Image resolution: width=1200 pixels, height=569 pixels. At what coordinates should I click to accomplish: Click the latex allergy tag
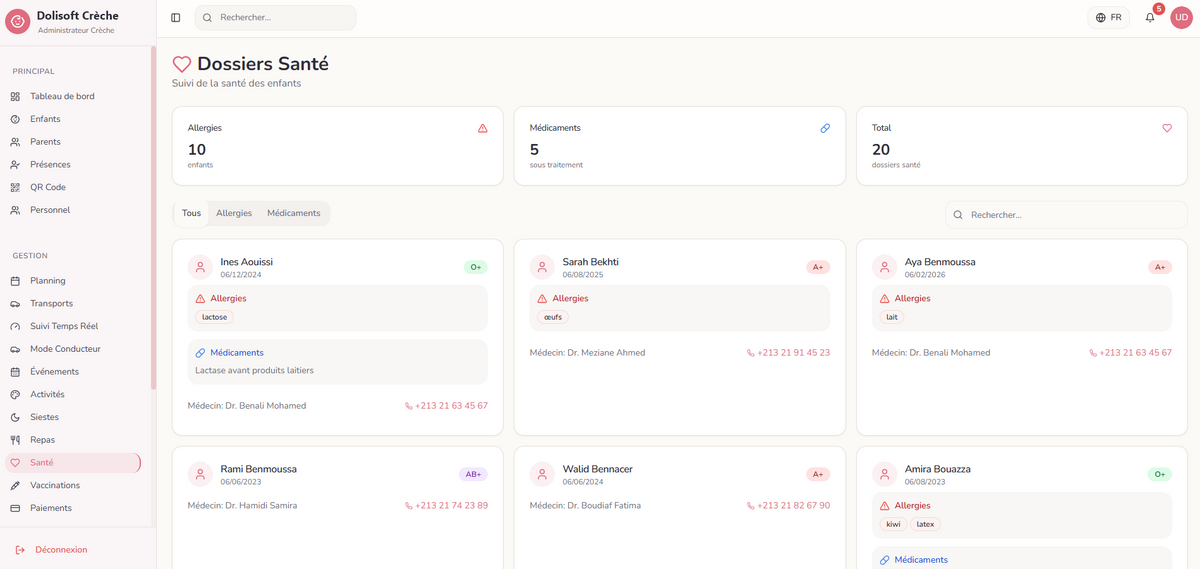coord(925,524)
